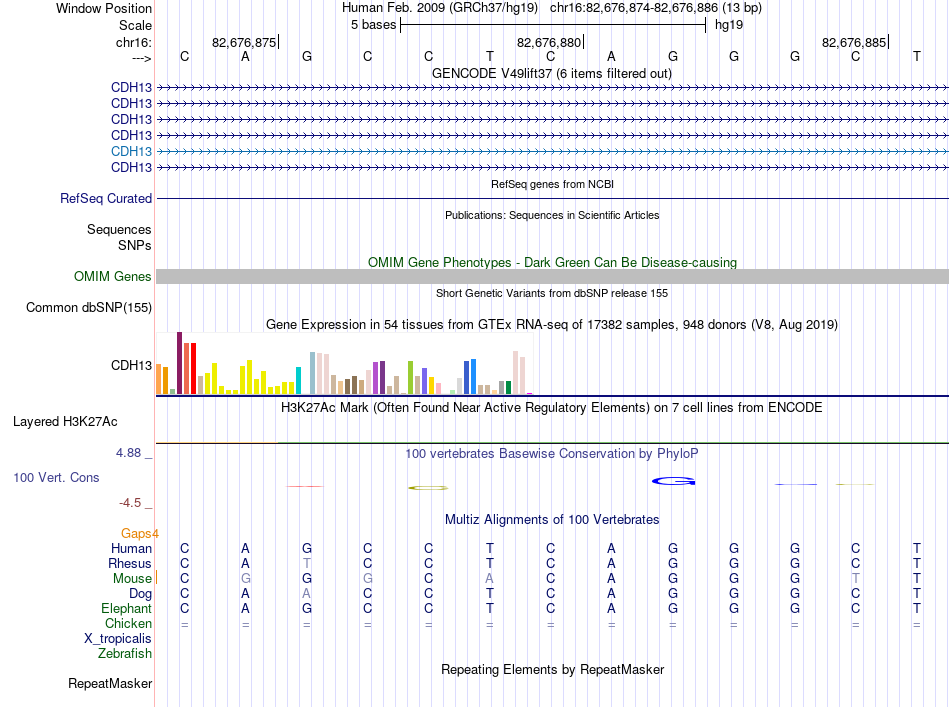Screen dimensions: 950x707
Task: Click the RepeatMasker track label
Action: click(110, 683)
